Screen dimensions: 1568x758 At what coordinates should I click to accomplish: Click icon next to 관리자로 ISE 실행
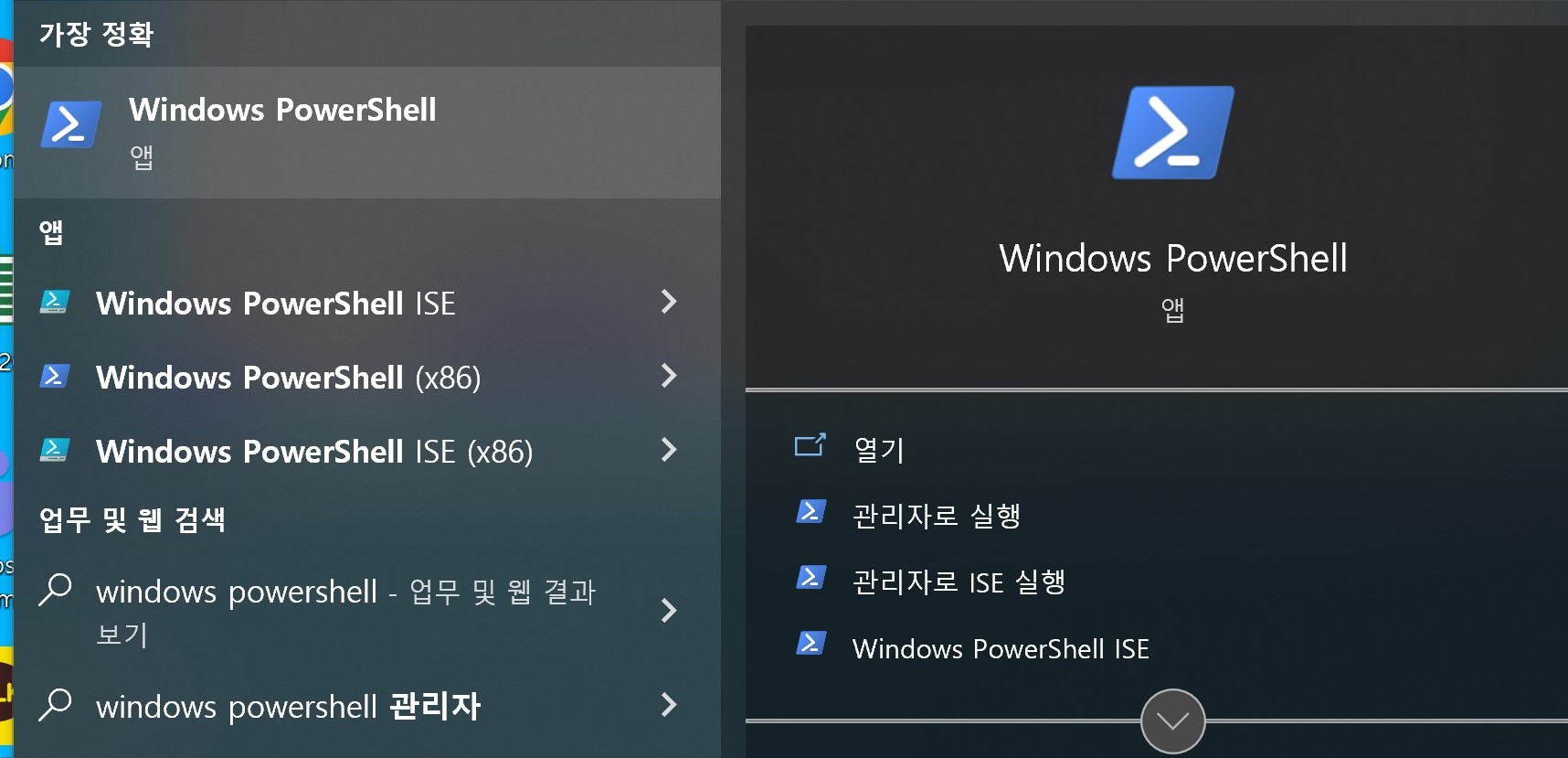point(810,577)
